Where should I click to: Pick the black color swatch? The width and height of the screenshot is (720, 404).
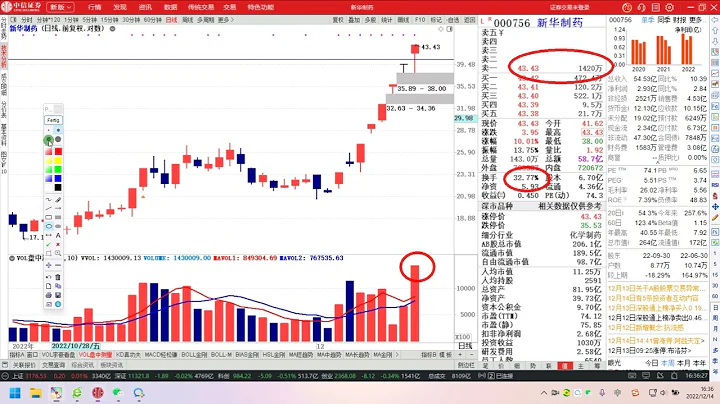point(58,187)
